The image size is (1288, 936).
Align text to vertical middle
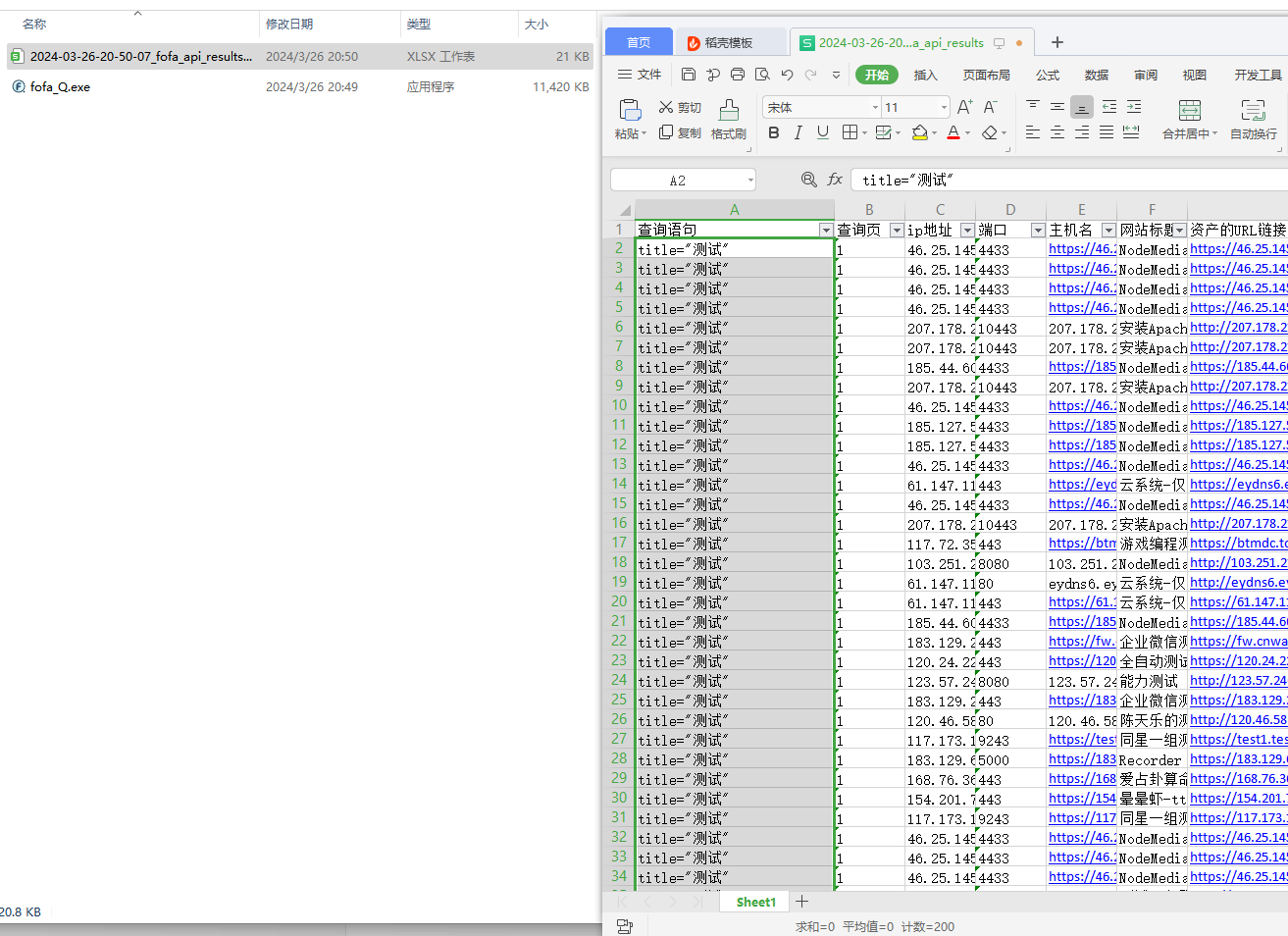pos(1057,107)
